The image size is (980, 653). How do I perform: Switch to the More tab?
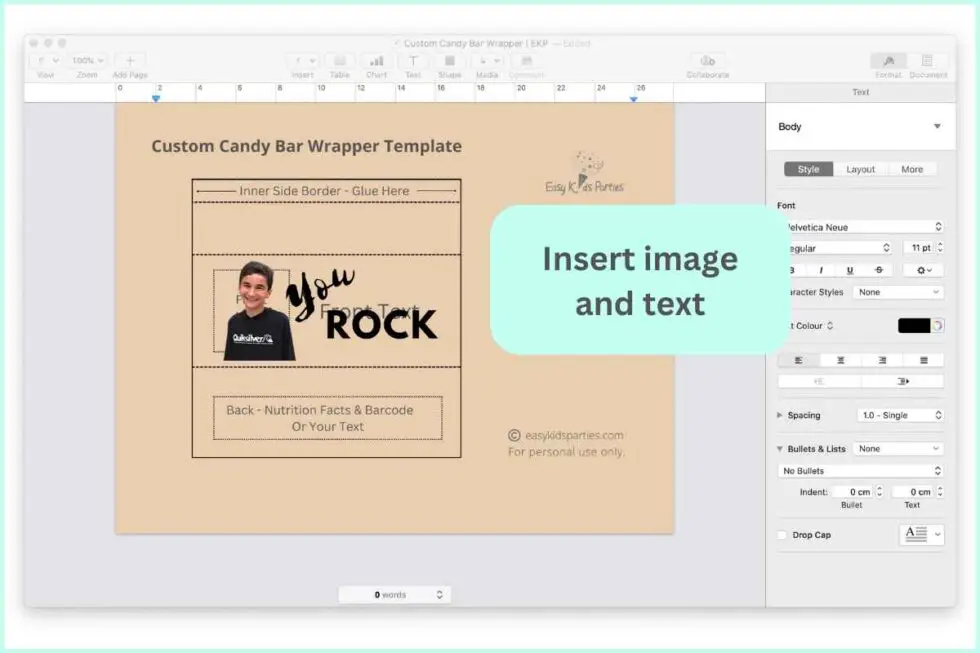pyautogui.click(x=912, y=169)
